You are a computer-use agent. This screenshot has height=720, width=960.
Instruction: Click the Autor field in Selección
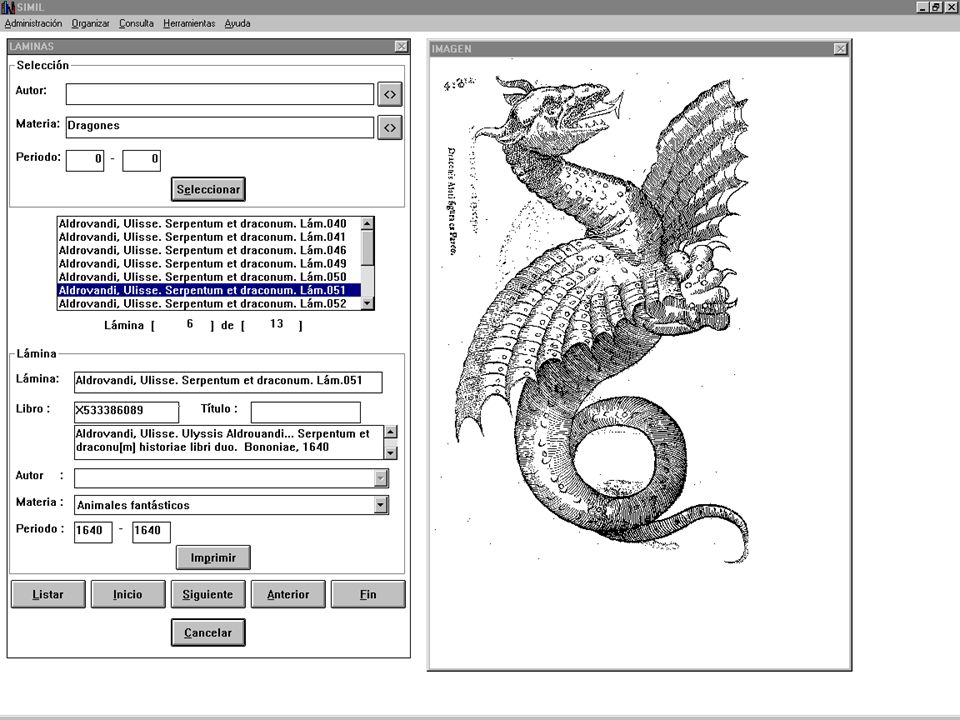click(x=220, y=94)
